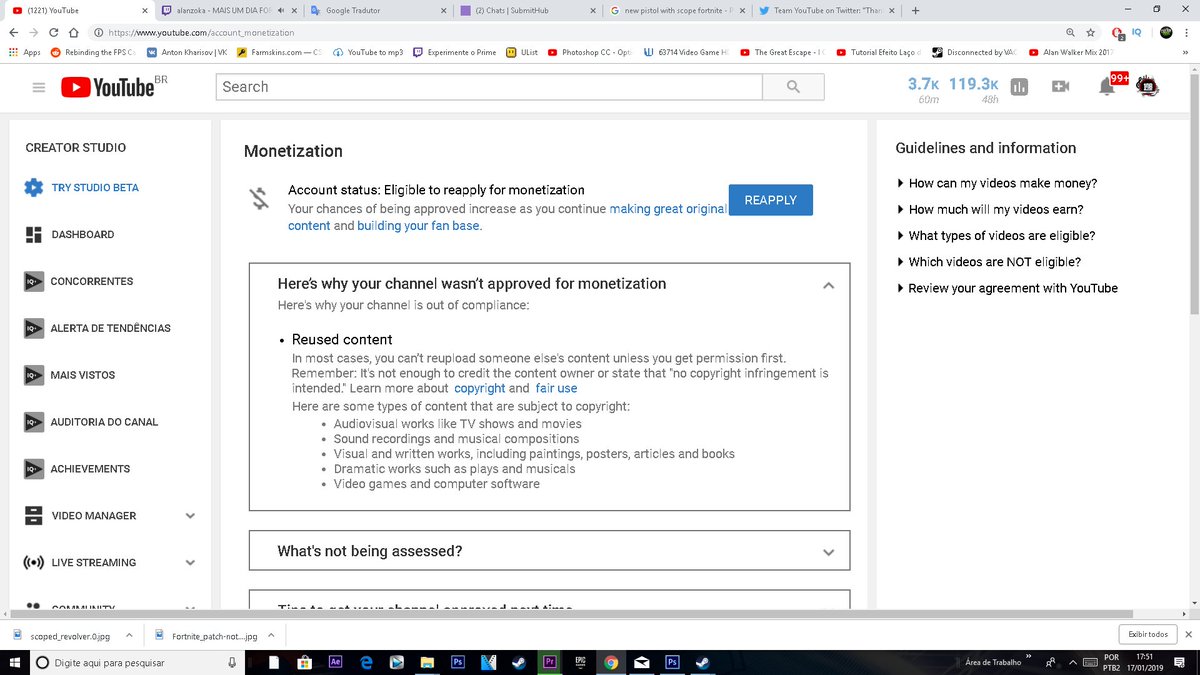The height and width of the screenshot is (675, 1200).
Task: Click the browser Back arrow
Action: tap(13, 32)
